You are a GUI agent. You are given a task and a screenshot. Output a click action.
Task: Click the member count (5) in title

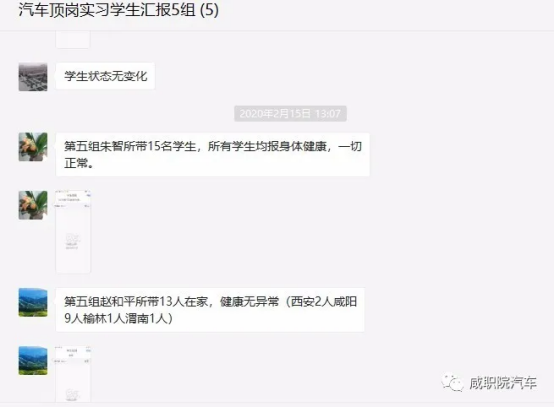click(209, 10)
